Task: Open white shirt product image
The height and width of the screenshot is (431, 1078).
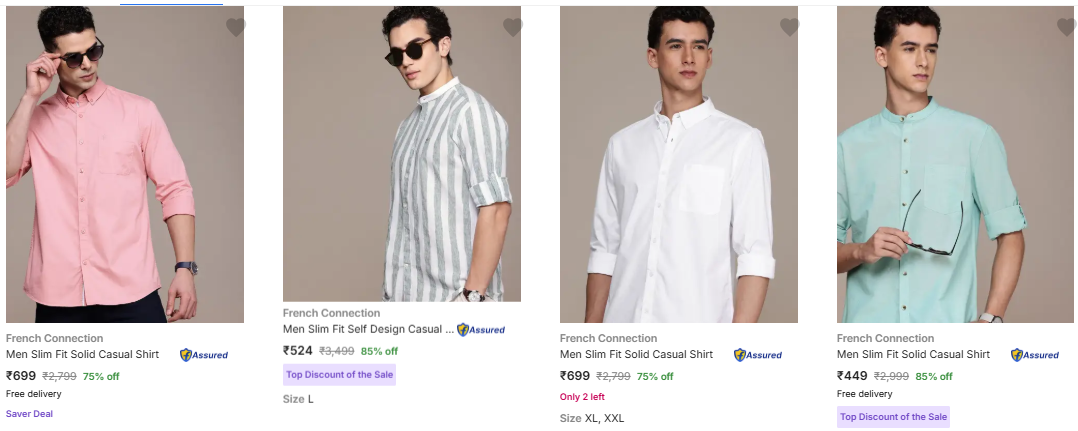Action: coord(679,165)
